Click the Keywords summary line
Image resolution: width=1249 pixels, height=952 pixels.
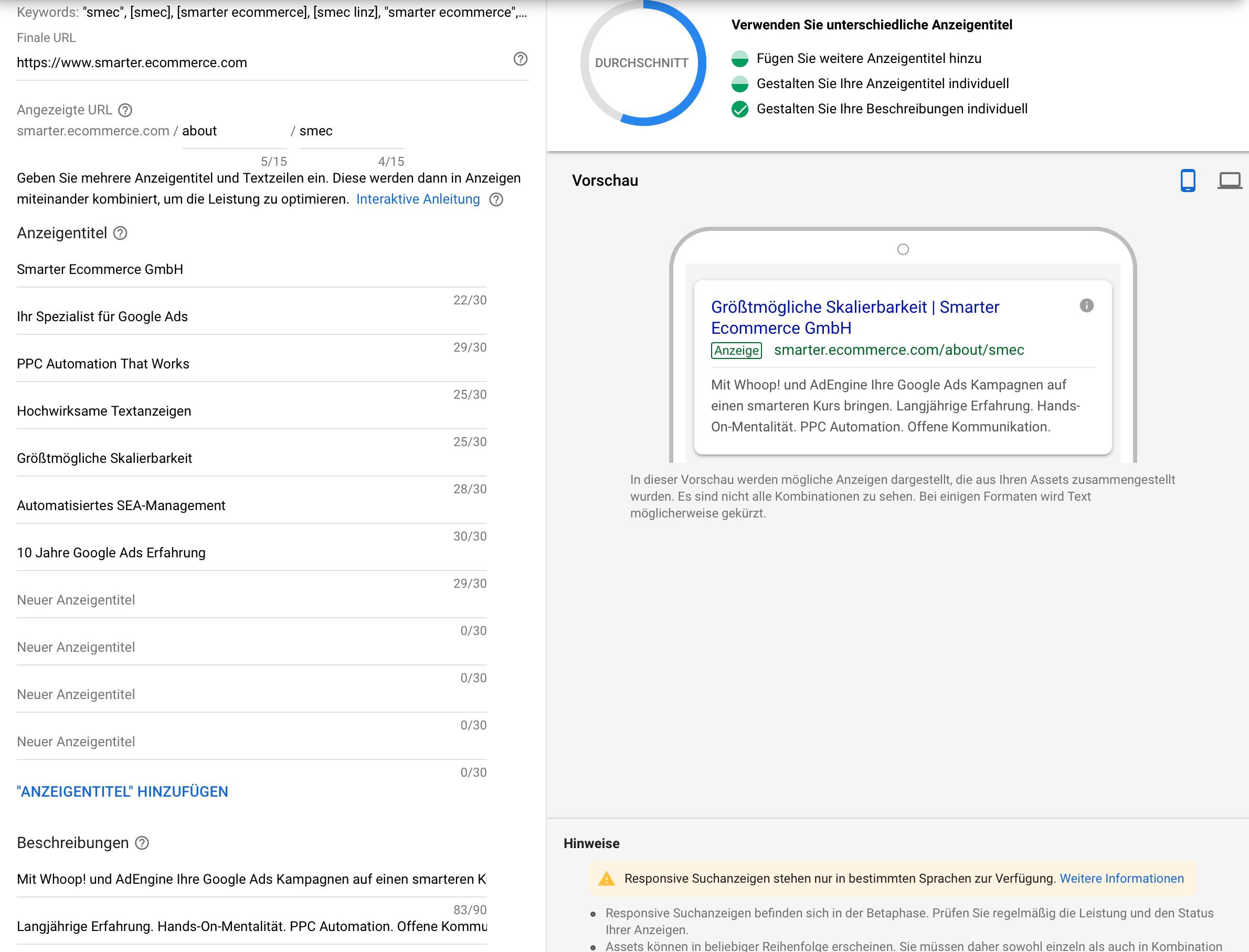[x=272, y=13]
